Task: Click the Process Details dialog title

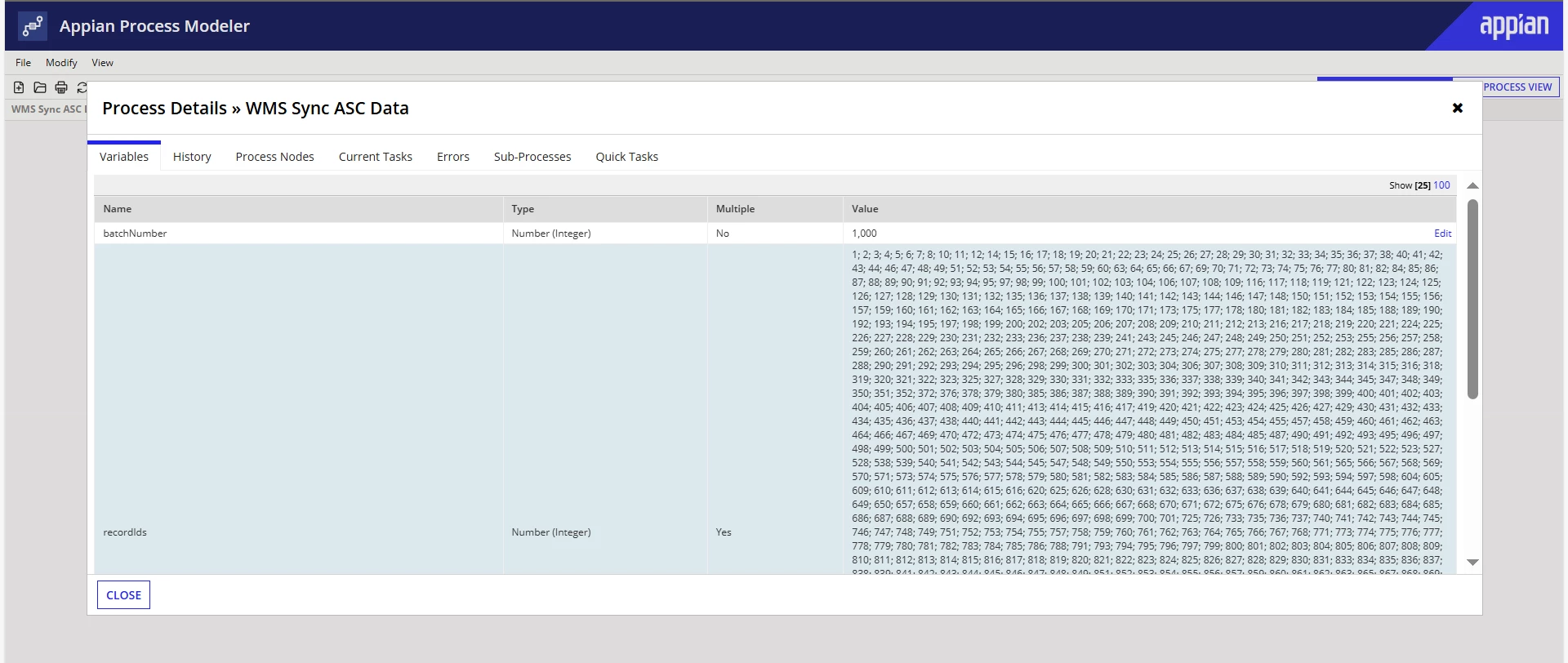Action: (256, 109)
